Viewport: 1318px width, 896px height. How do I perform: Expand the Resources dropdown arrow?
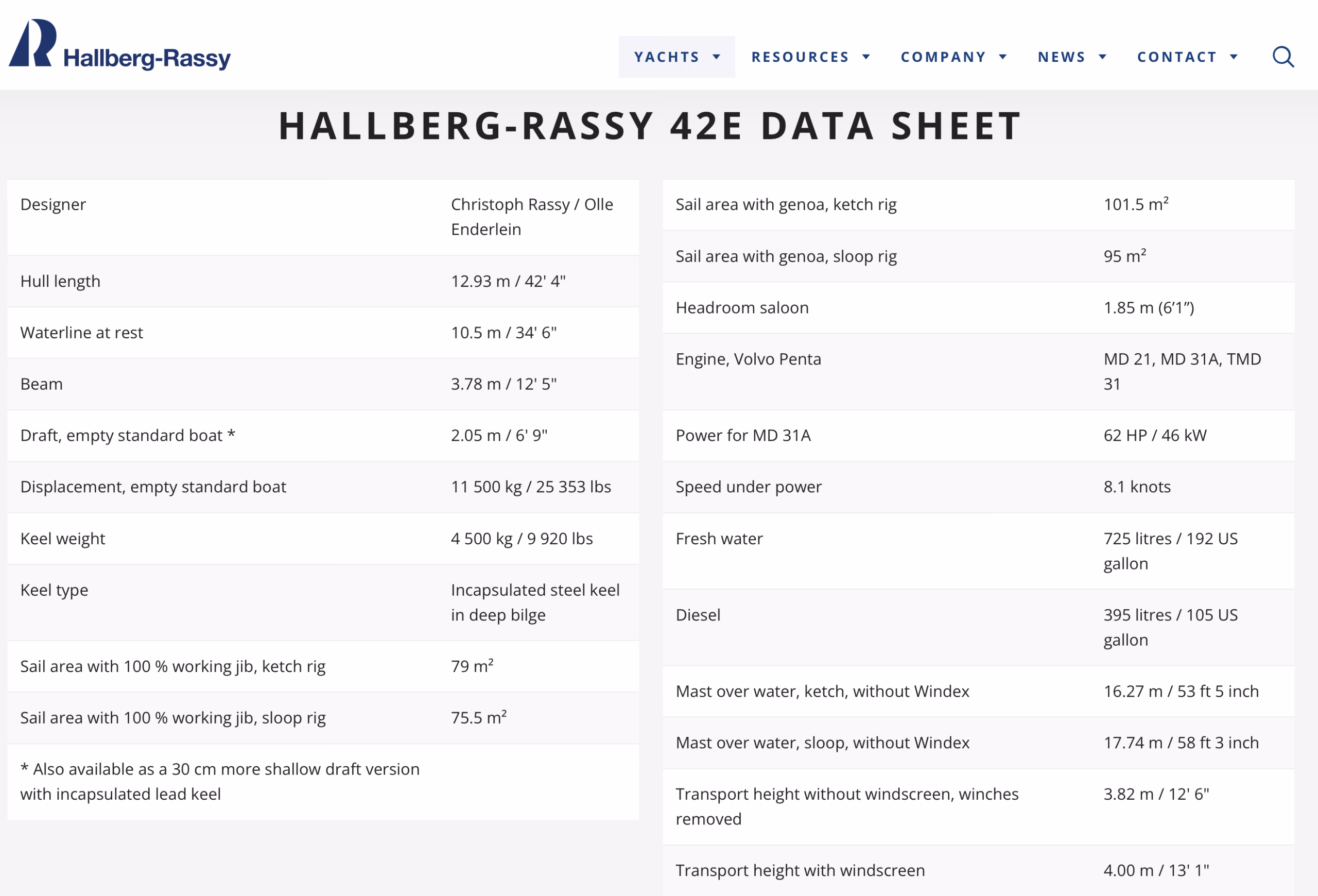click(866, 57)
